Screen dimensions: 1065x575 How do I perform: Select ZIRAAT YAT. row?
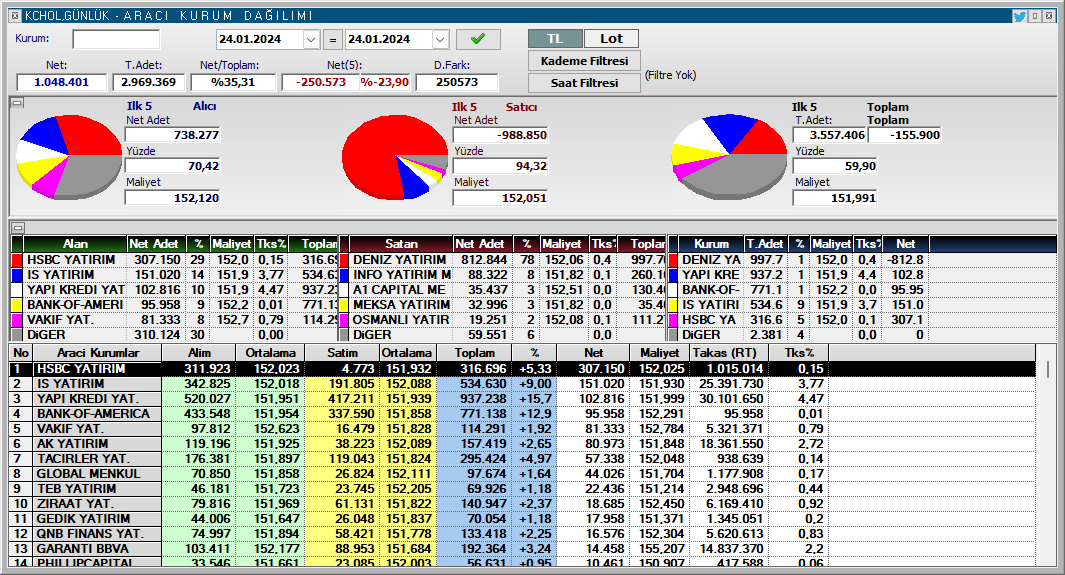(522, 503)
